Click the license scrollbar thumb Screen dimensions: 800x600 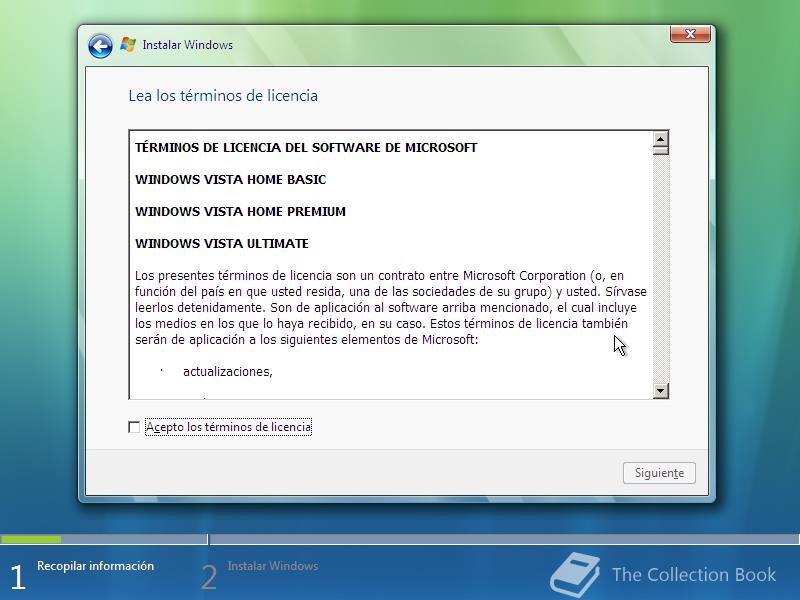[x=661, y=151]
